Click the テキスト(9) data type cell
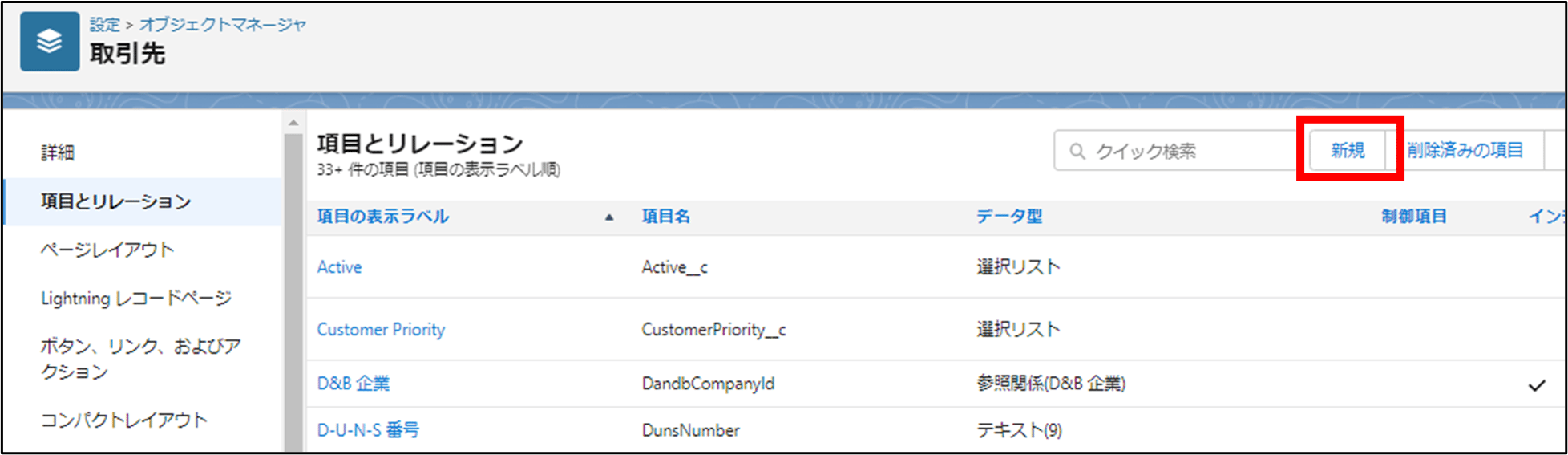1568x455 pixels. click(1020, 430)
